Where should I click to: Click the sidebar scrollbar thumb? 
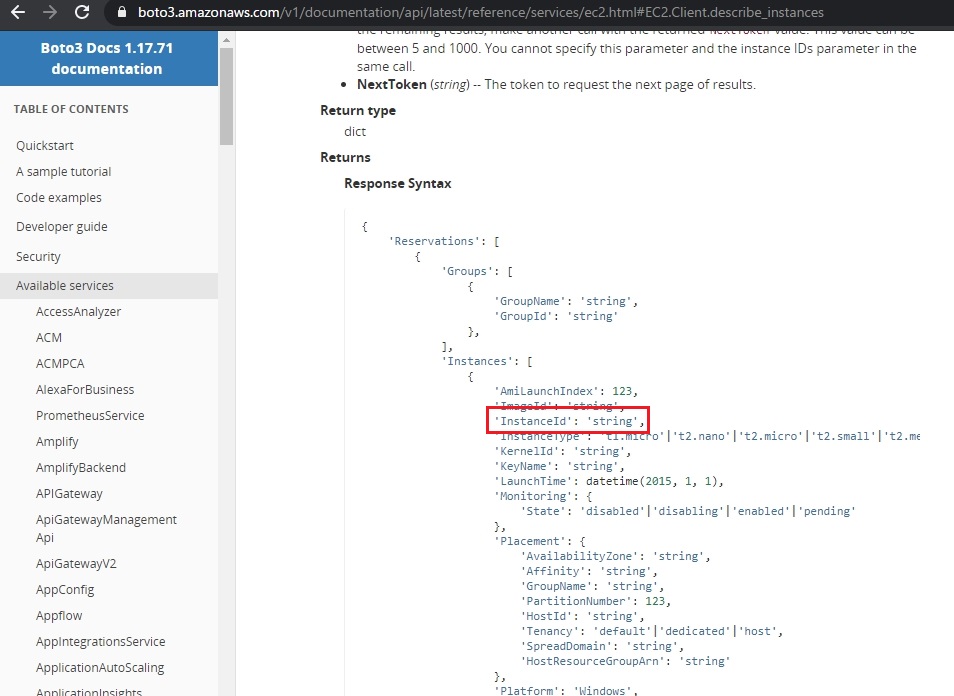[x=226, y=96]
